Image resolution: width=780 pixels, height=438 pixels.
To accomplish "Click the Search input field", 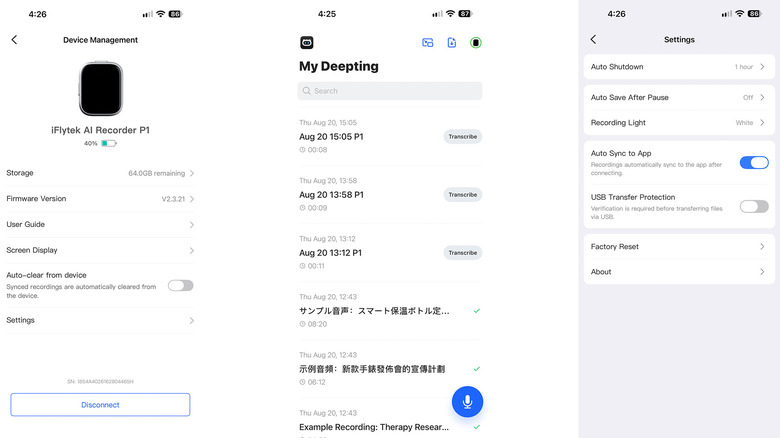I will pos(390,91).
